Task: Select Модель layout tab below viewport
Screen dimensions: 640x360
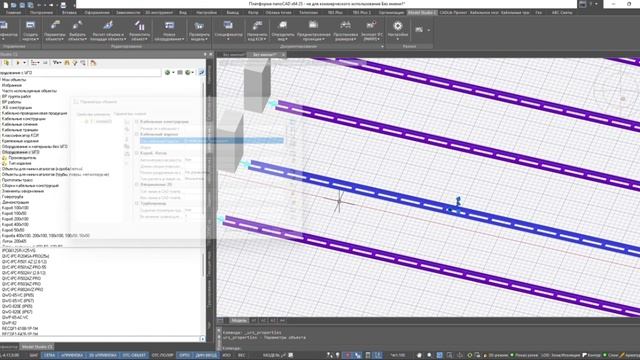Action: tap(239, 321)
